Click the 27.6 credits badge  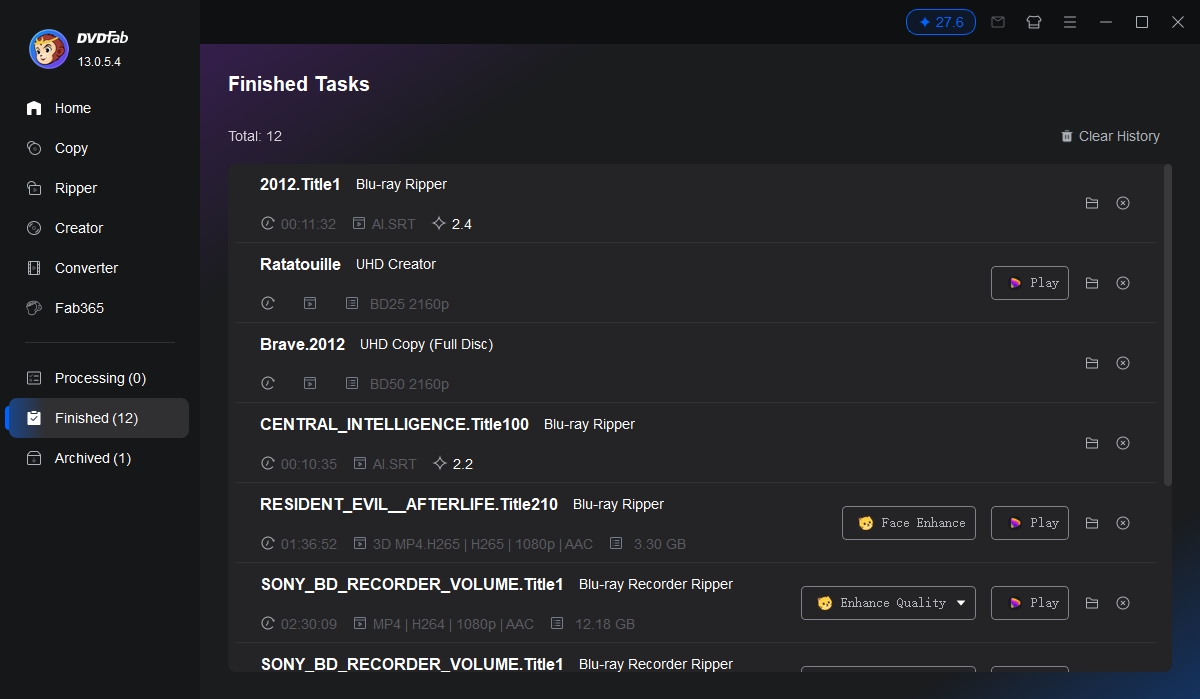(940, 22)
